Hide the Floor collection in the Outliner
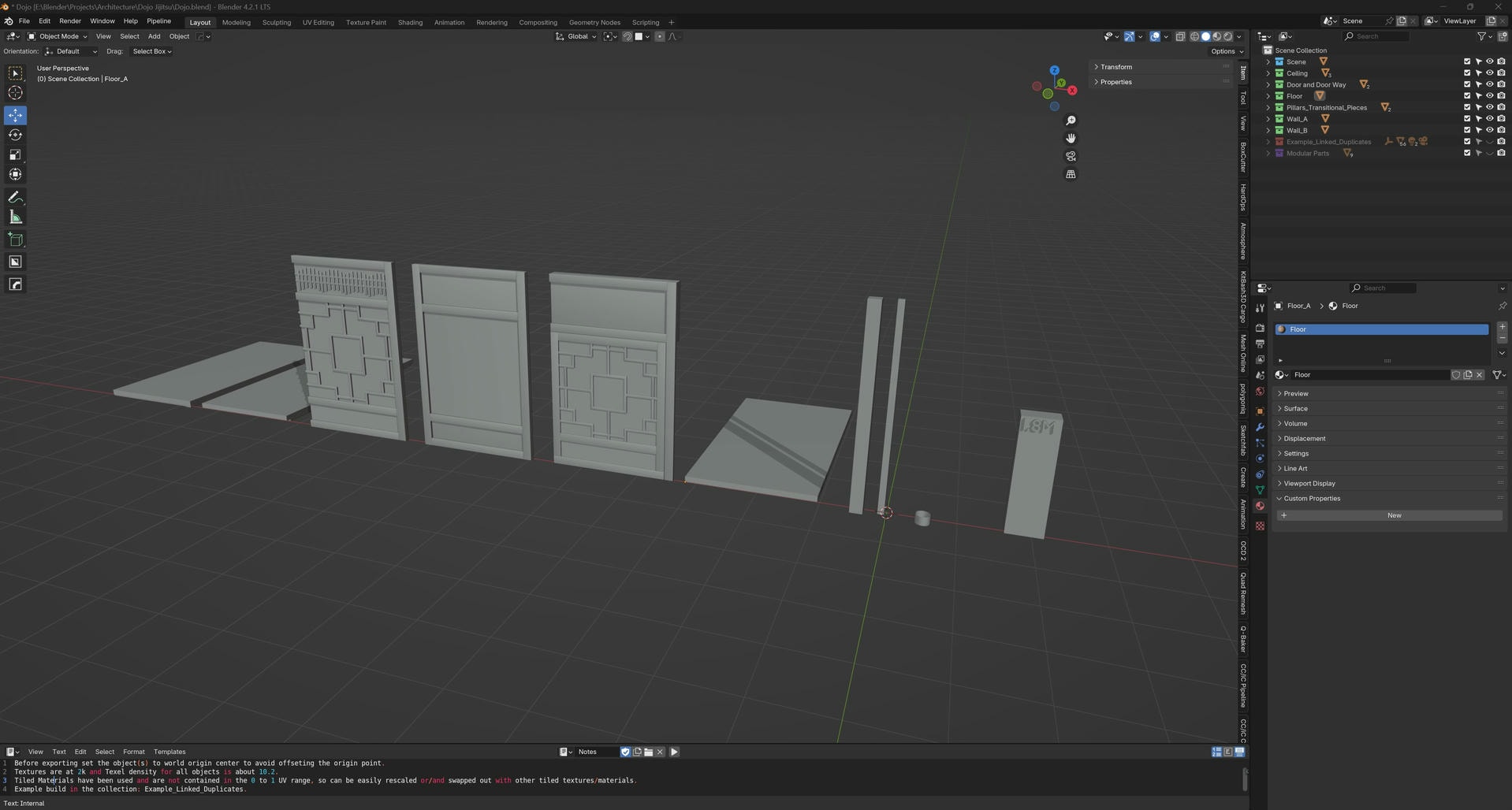 pos(1489,95)
